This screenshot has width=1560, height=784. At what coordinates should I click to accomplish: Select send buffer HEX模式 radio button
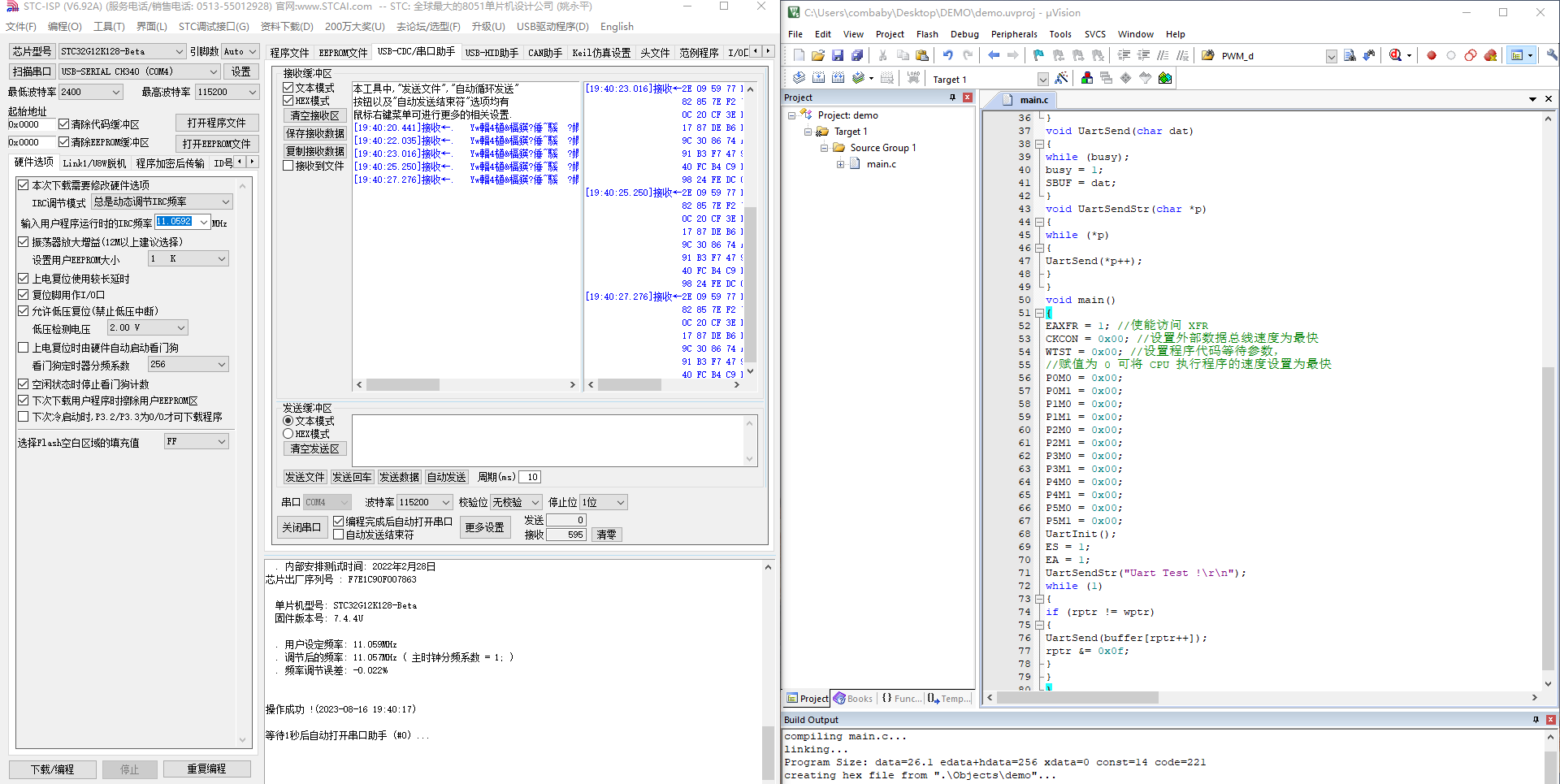(288, 434)
